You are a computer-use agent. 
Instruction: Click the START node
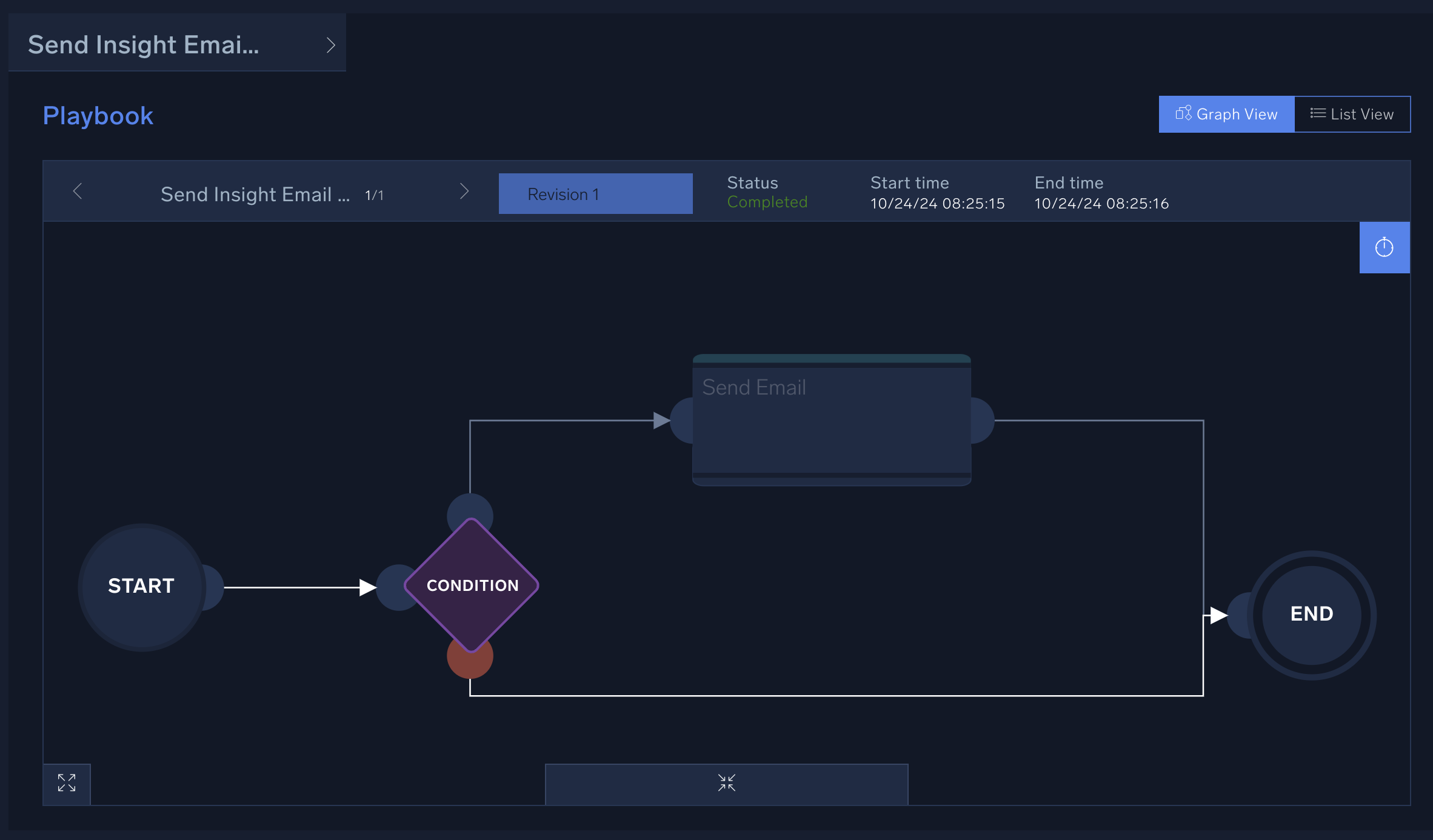pos(142,587)
